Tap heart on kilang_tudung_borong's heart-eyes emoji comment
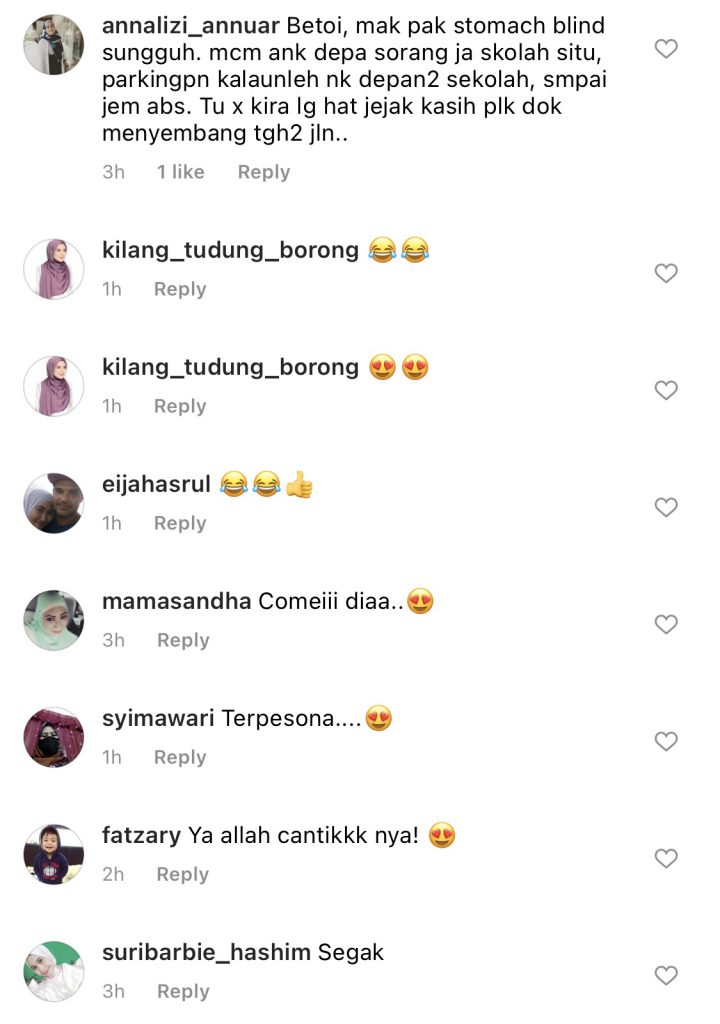This screenshot has width=720, height=1024. [666, 390]
